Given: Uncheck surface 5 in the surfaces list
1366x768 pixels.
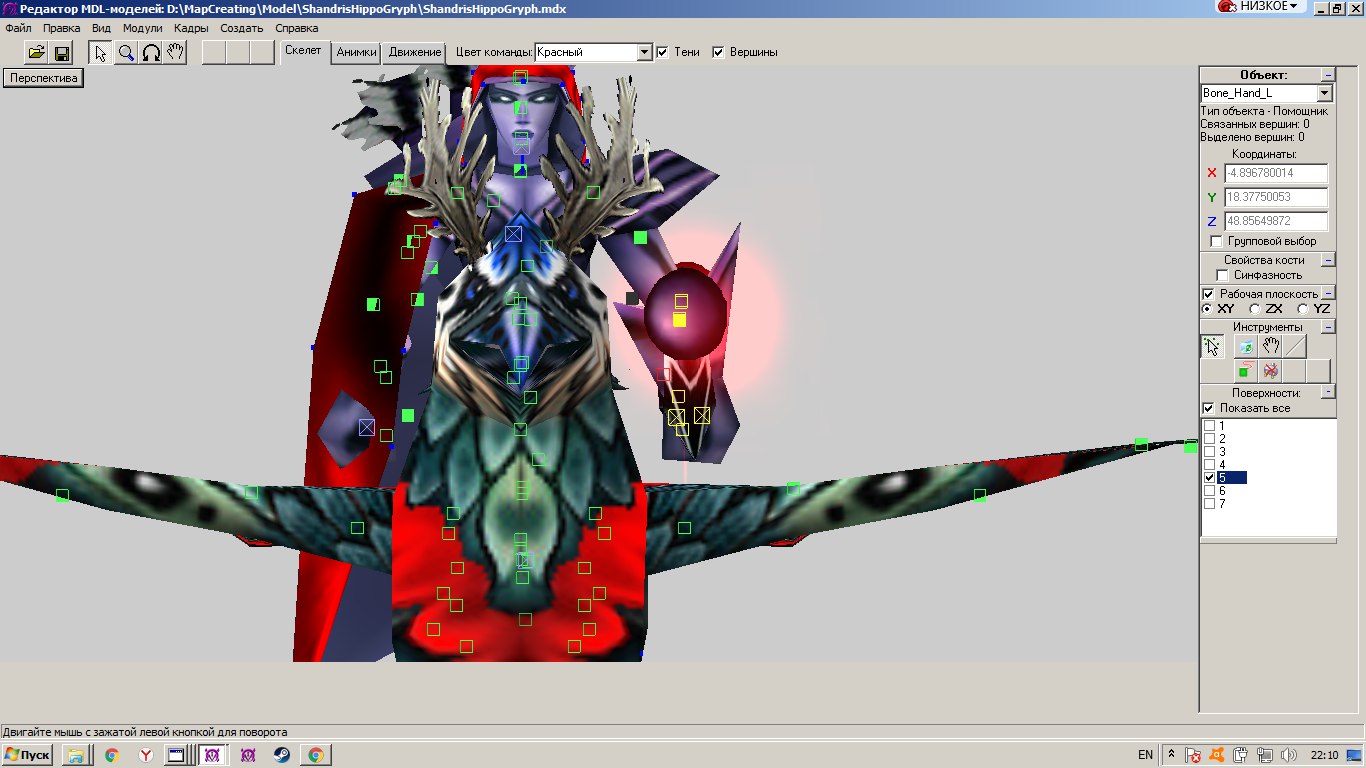Looking at the screenshot, I should (x=1209, y=478).
